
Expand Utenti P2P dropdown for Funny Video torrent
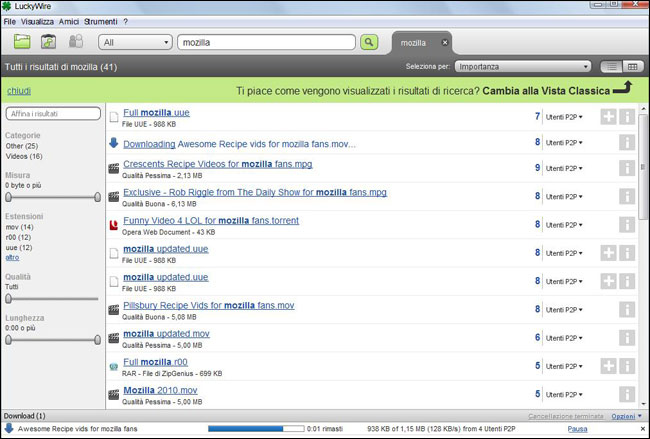click(565, 226)
